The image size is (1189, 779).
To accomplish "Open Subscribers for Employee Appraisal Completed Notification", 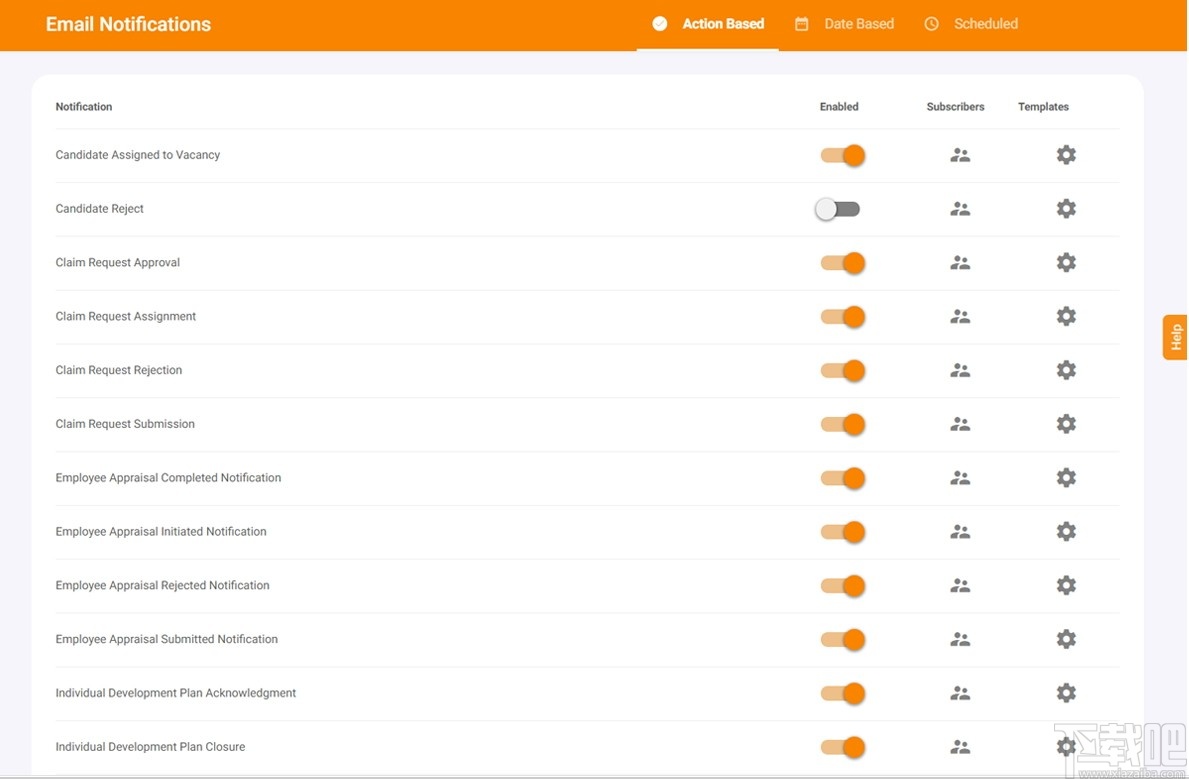I will (960, 478).
